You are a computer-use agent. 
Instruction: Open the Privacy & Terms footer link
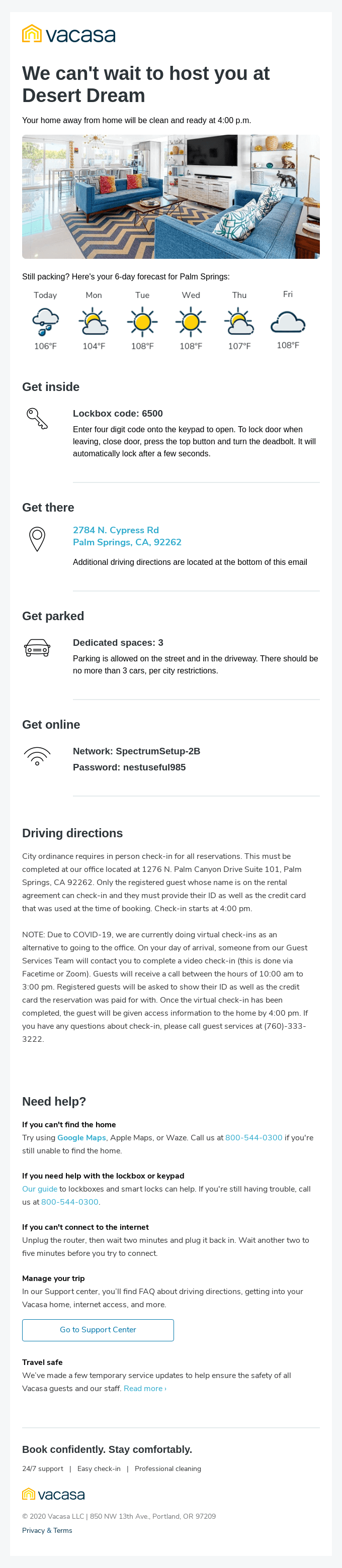click(47, 1530)
